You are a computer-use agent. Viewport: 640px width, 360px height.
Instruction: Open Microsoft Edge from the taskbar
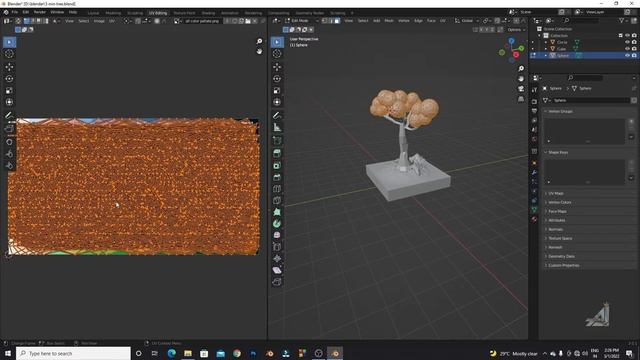tap(171, 353)
